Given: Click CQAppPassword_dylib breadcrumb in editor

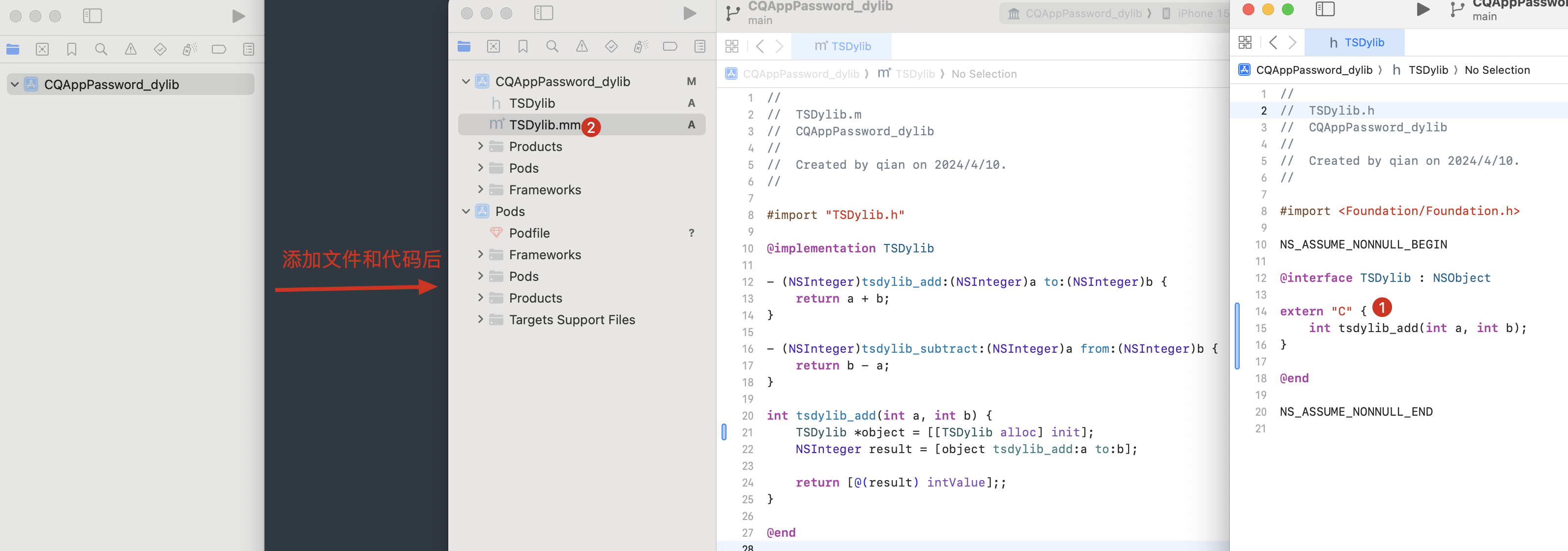Looking at the screenshot, I should (x=800, y=73).
